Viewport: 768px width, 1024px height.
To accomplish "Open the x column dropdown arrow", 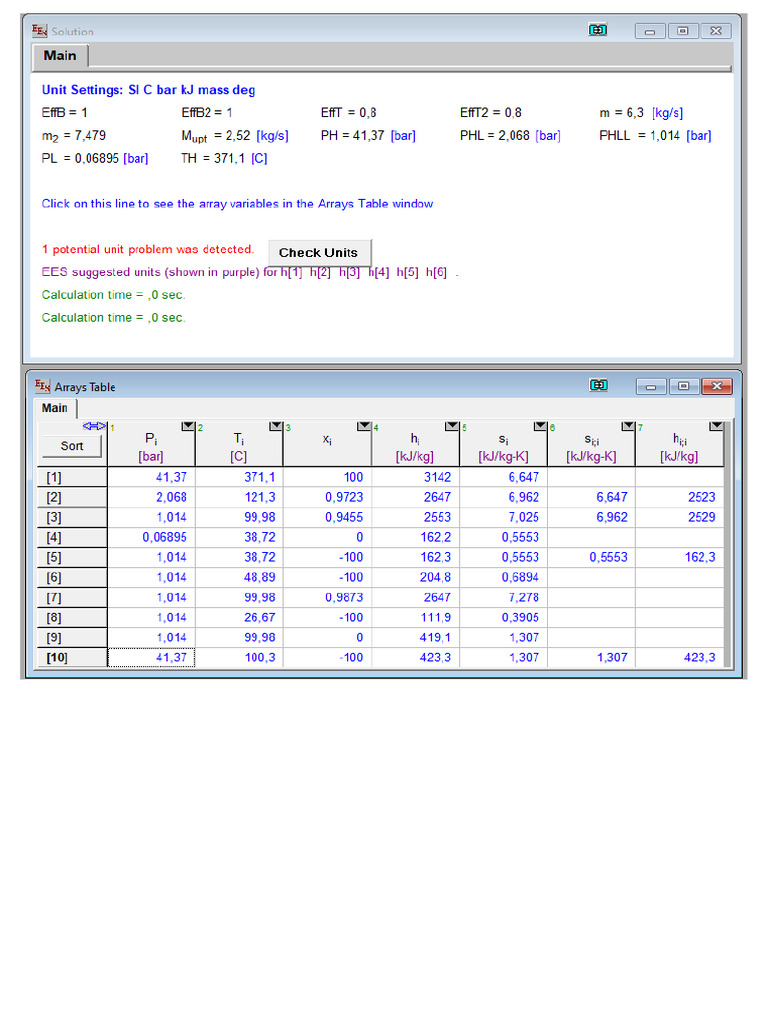I will [364, 426].
